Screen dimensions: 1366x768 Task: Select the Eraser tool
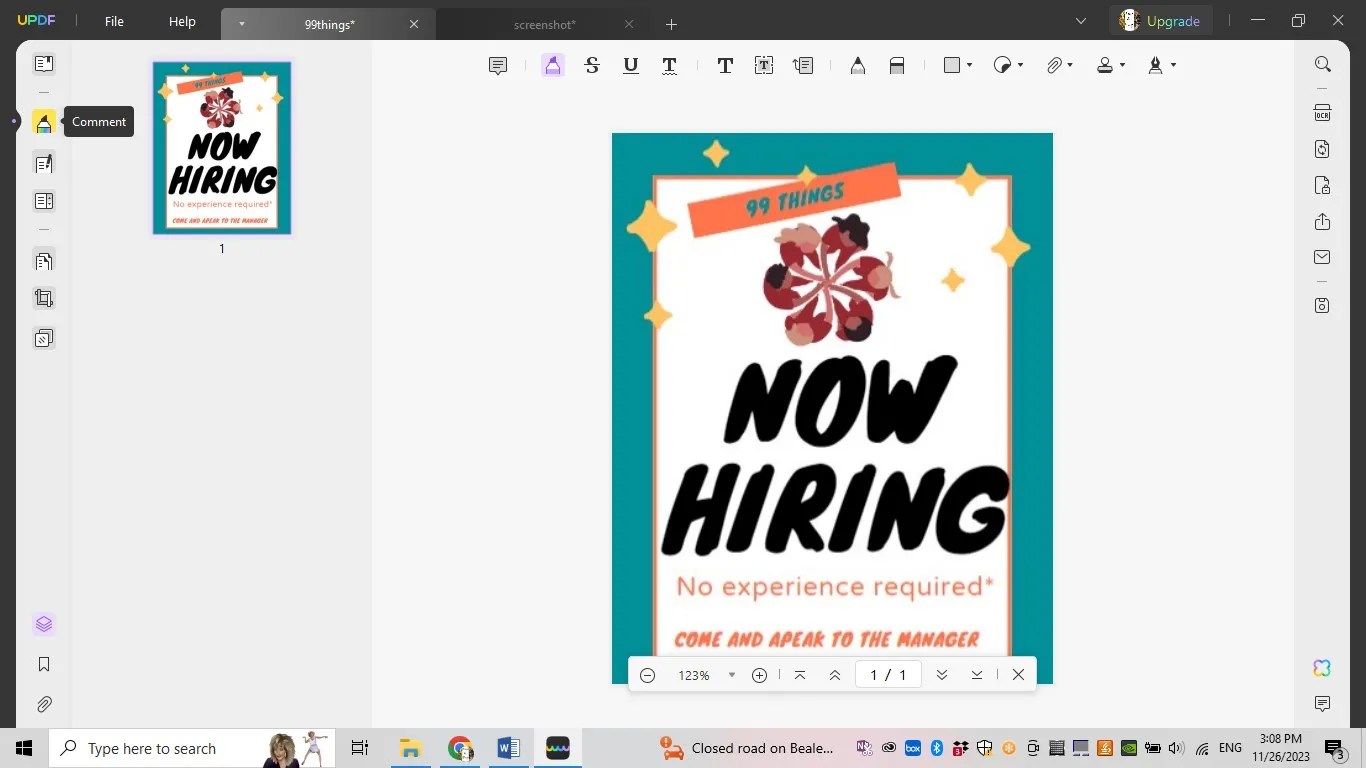(x=897, y=65)
